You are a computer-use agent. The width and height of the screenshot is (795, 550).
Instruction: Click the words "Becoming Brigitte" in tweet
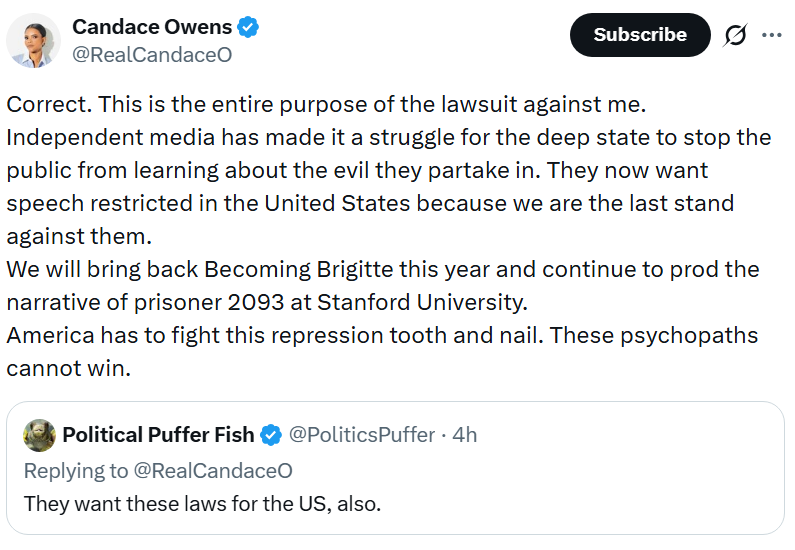(x=270, y=270)
